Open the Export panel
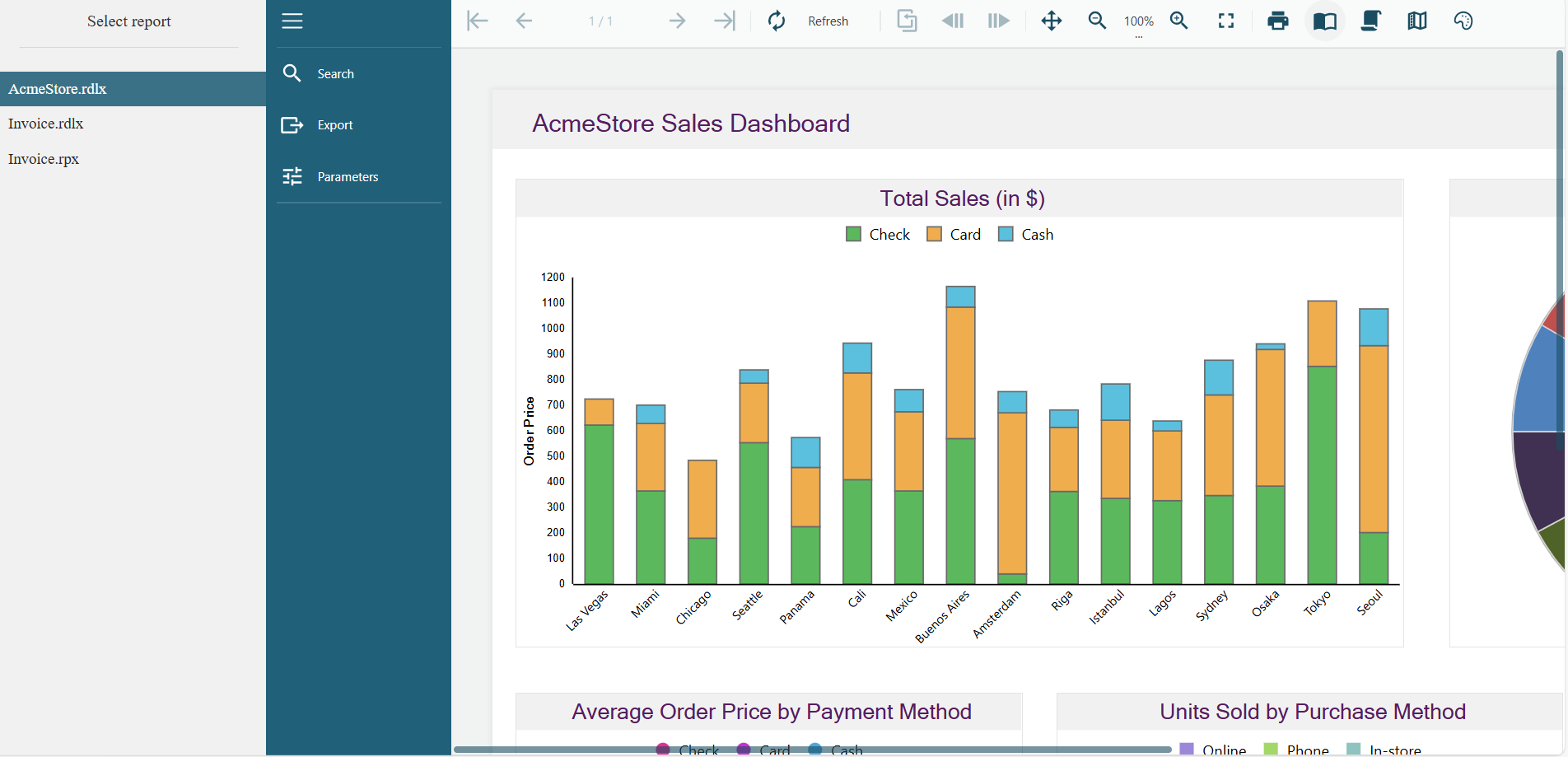The height and width of the screenshot is (757, 1568). [x=334, y=125]
